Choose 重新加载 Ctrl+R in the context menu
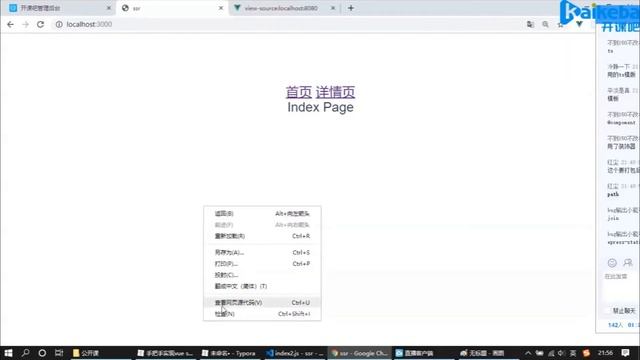 [x=262, y=236]
